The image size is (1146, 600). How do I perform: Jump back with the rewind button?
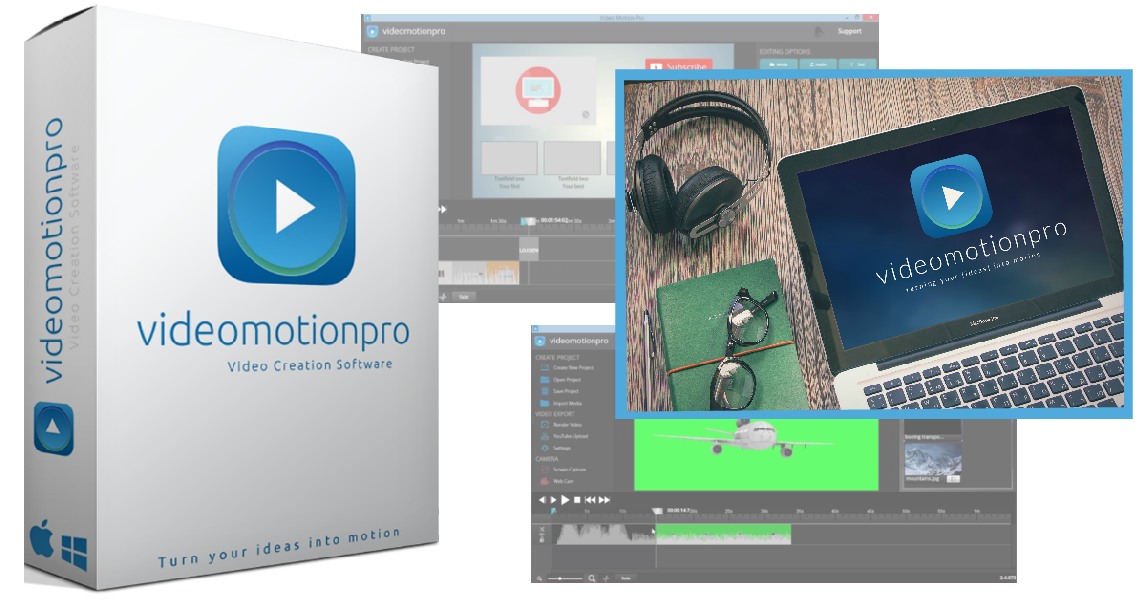(x=590, y=499)
